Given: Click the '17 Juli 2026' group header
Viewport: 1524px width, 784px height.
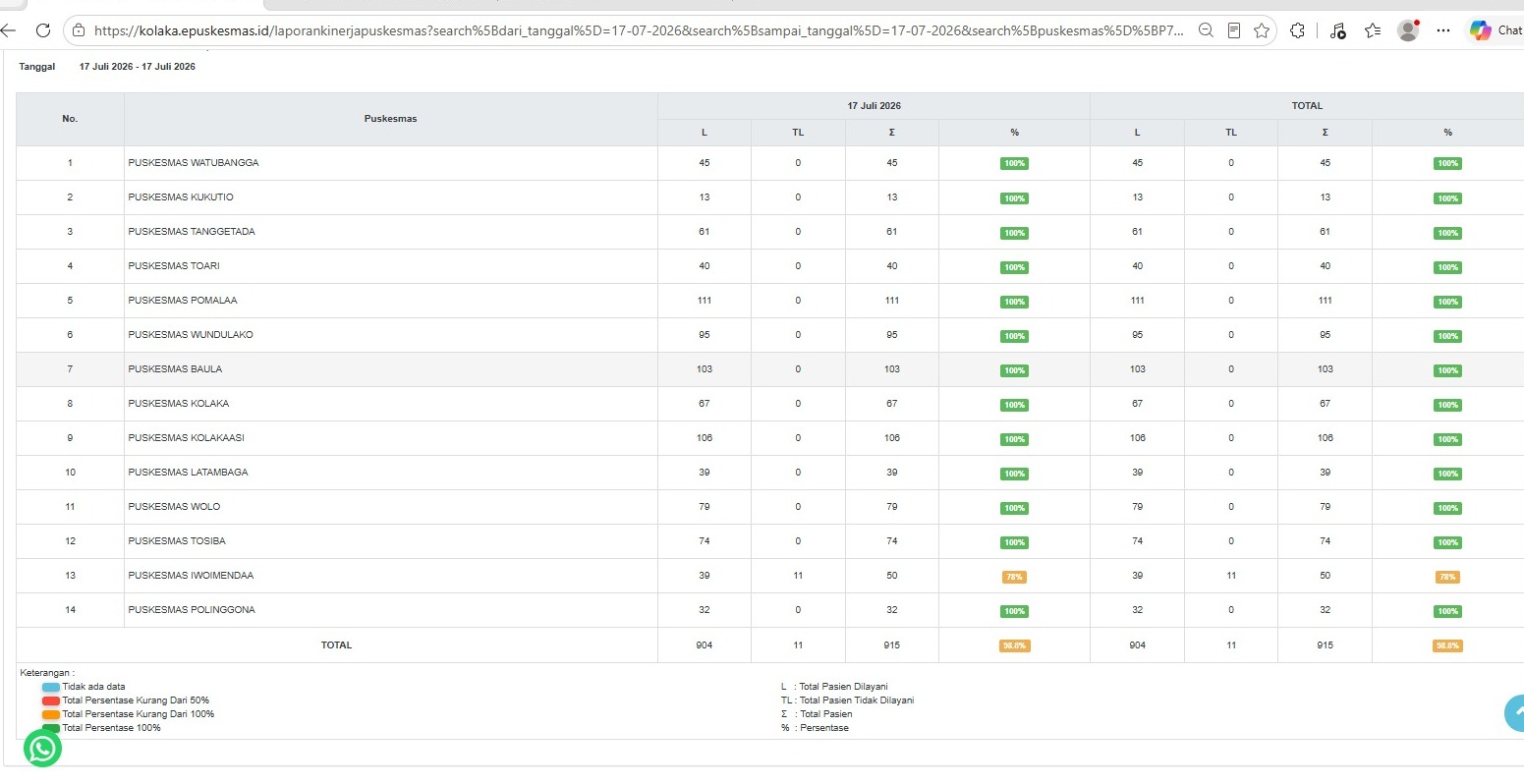Looking at the screenshot, I should click(x=874, y=106).
